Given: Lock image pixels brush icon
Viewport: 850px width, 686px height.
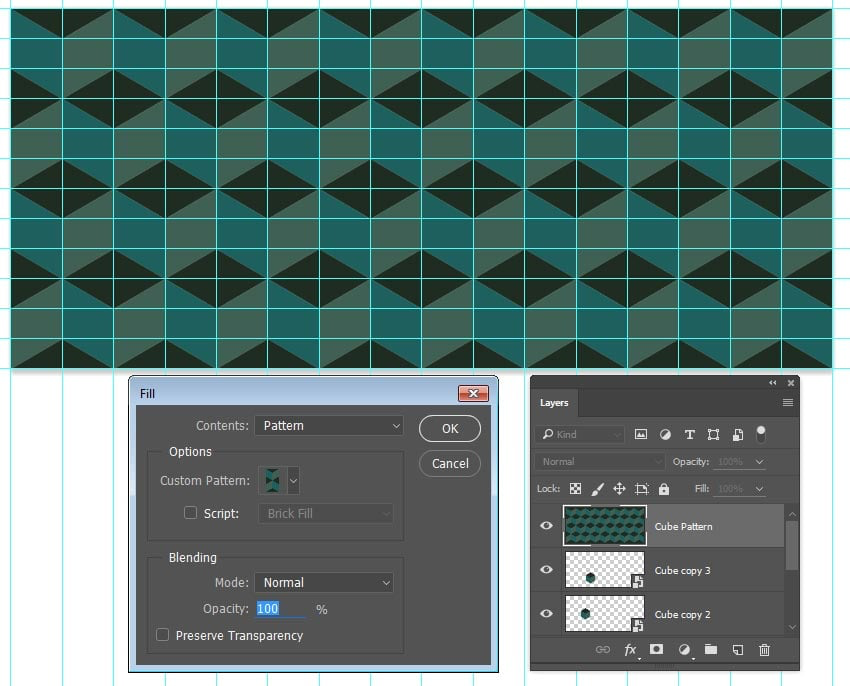Looking at the screenshot, I should (597, 489).
